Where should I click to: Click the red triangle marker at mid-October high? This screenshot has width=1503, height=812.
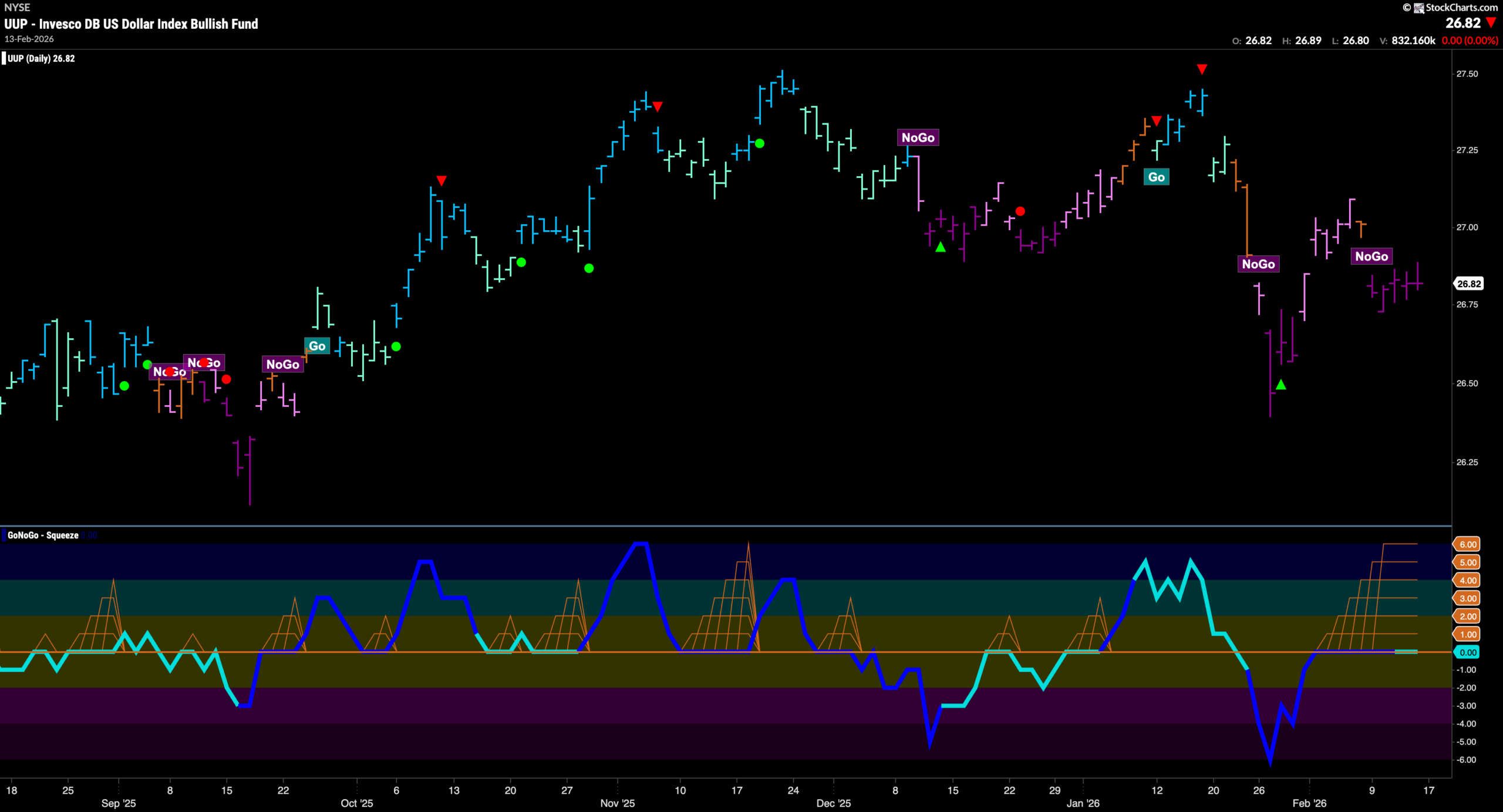point(442,180)
